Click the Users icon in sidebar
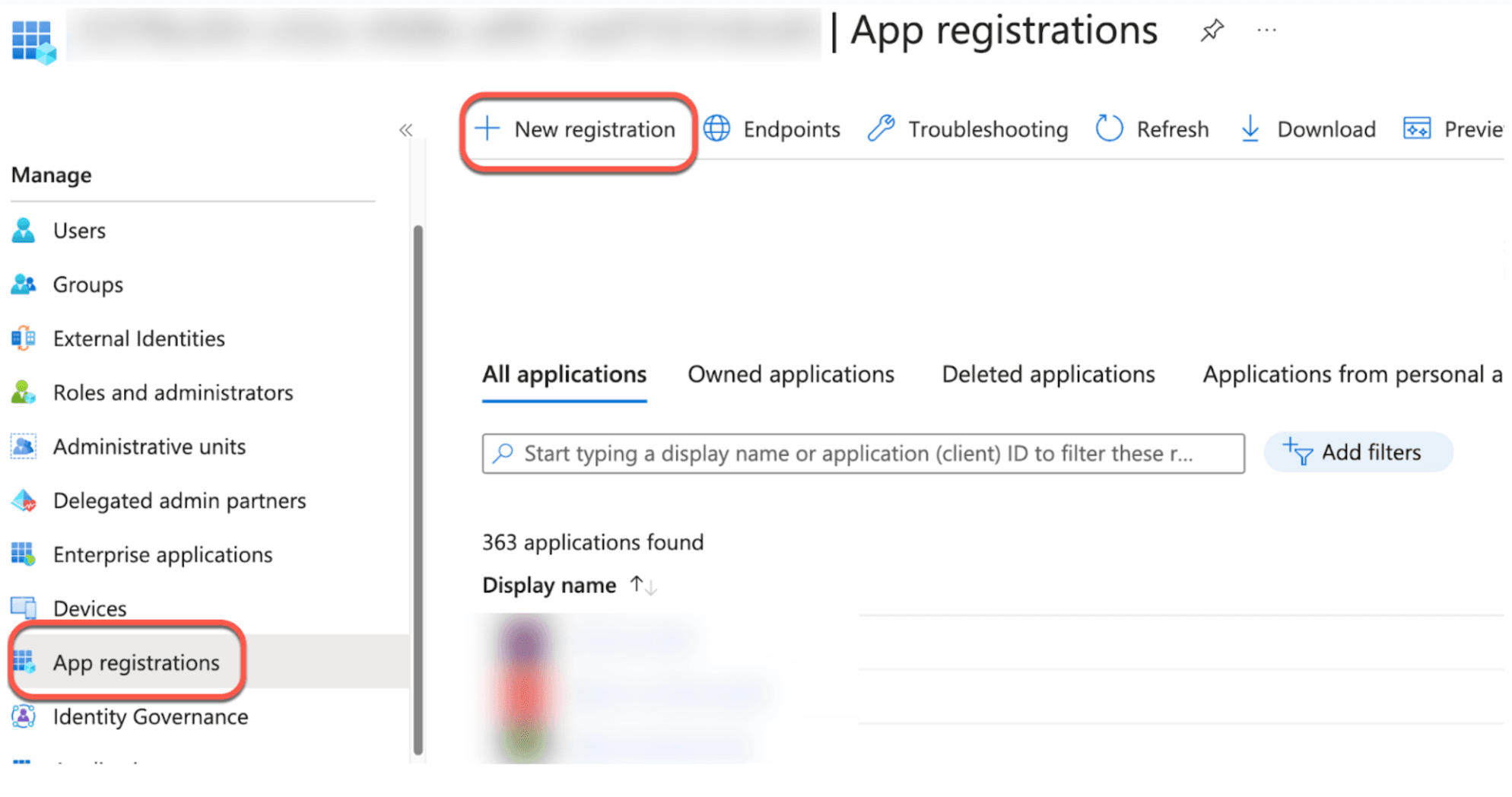The image size is (1512, 797). [24, 230]
